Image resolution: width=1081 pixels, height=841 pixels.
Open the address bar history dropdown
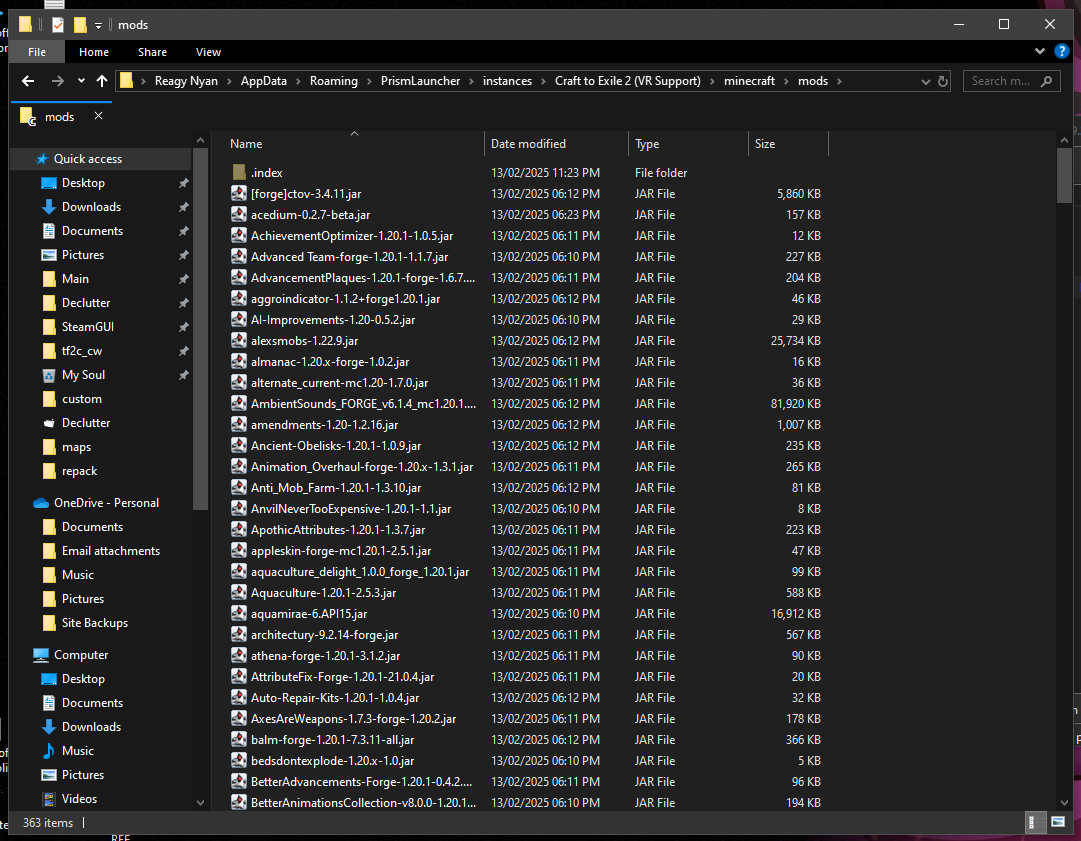(x=926, y=81)
